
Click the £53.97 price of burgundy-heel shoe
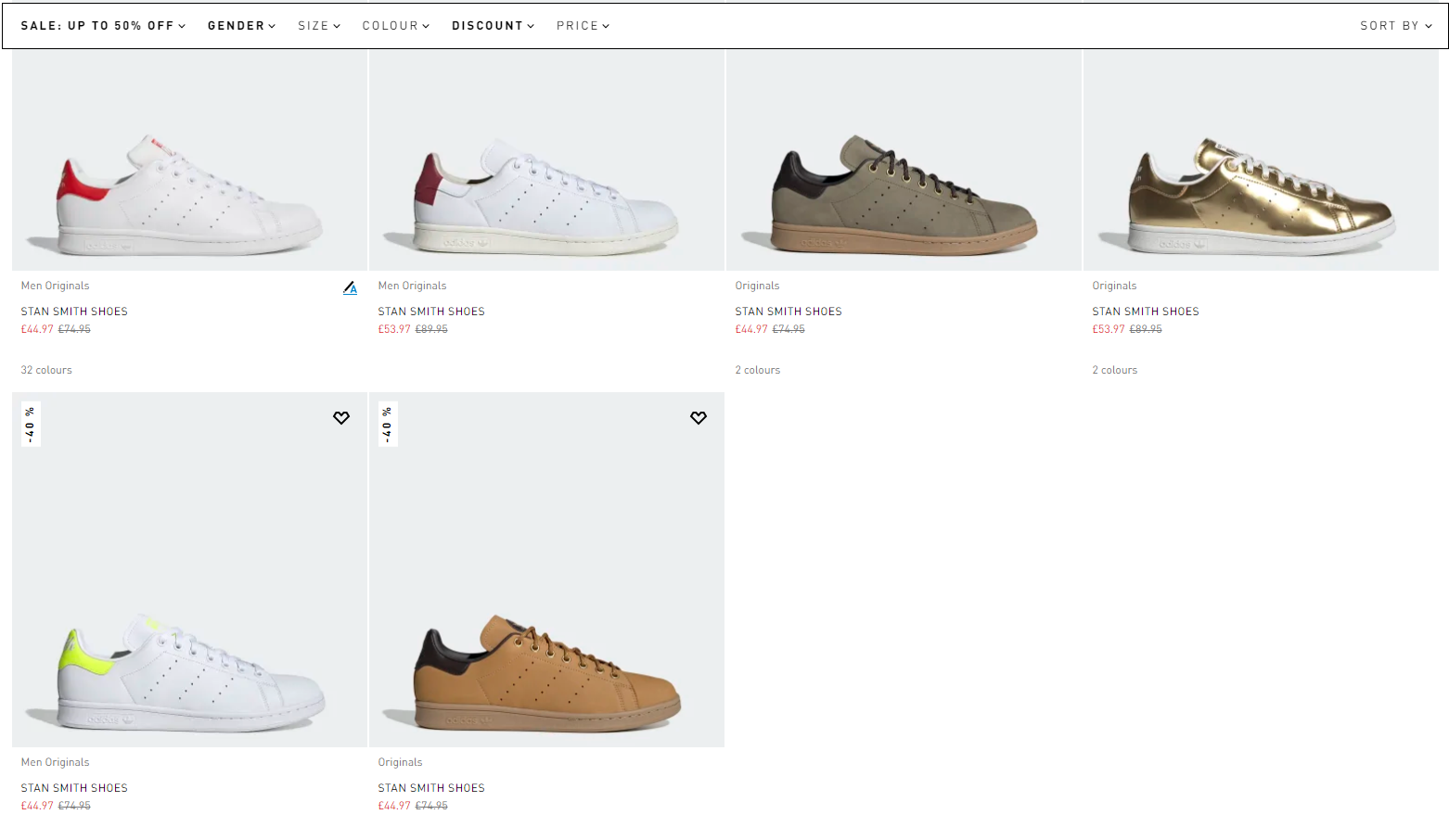(394, 329)
